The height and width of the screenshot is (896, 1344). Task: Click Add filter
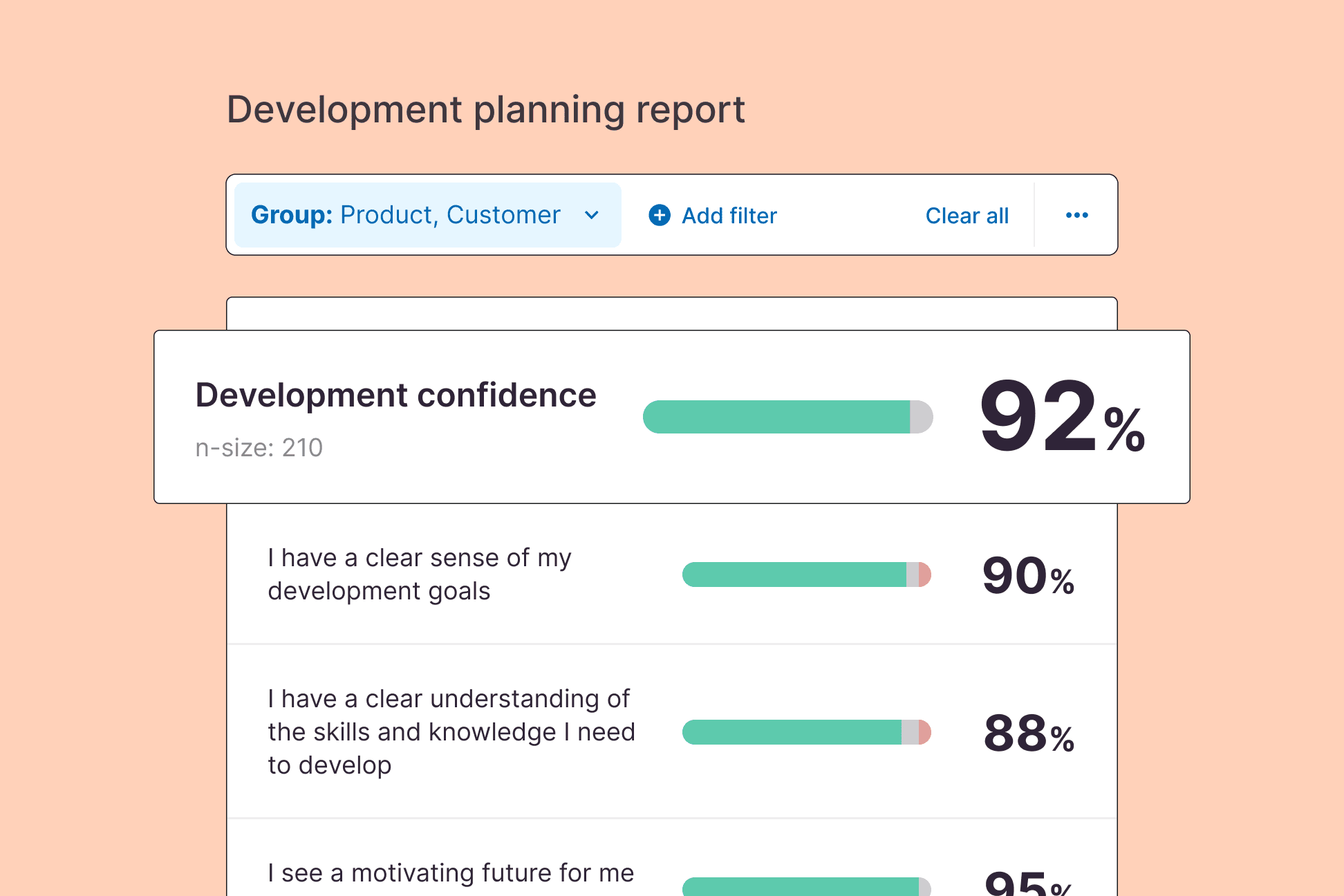point(729,215)
